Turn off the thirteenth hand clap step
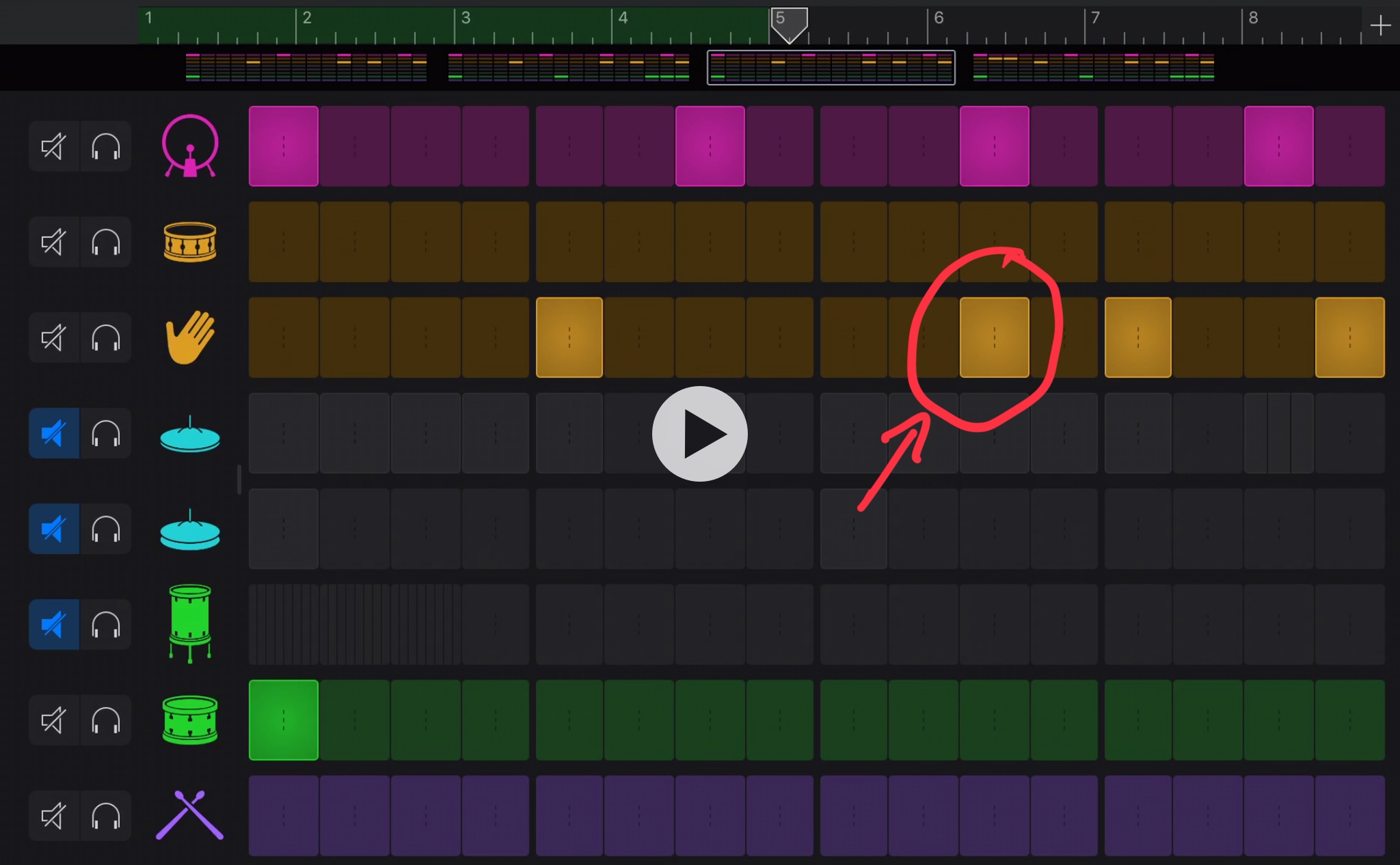1400x865 pixels. [x=1138, y=338]
